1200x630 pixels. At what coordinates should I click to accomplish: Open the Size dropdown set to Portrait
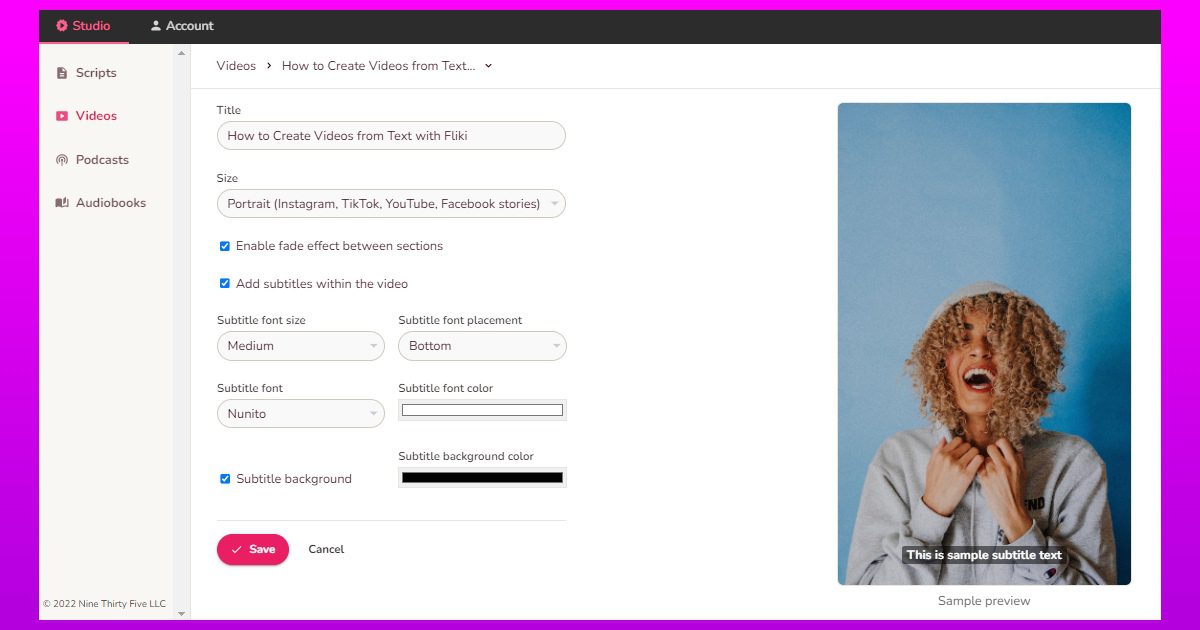[391, 204]
